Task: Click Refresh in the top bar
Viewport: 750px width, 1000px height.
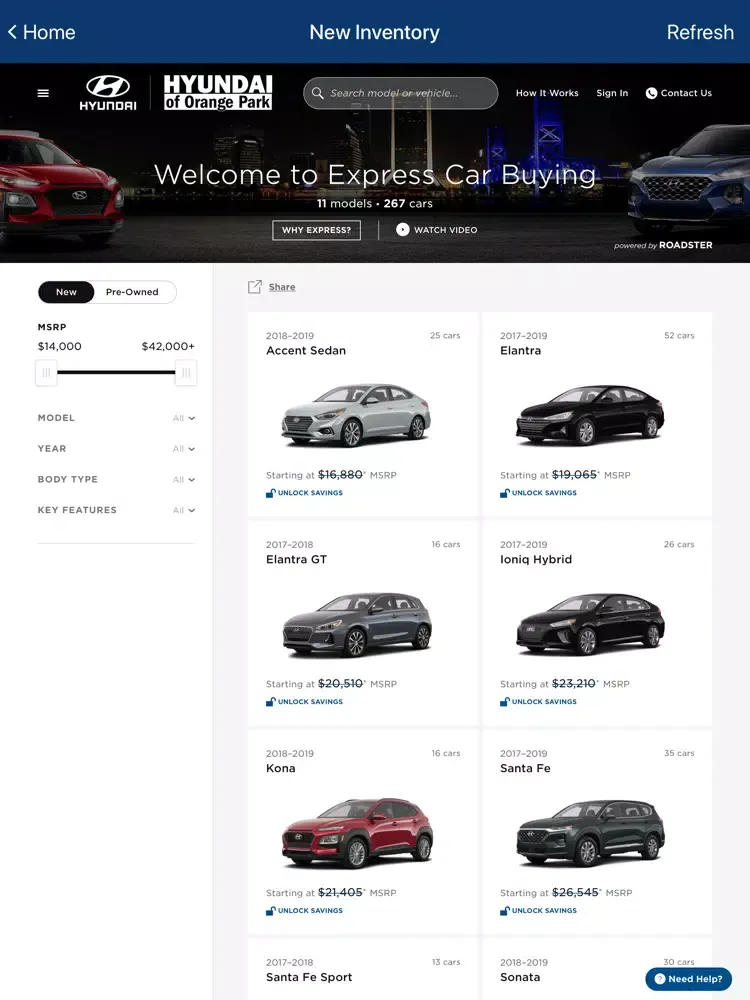Action: coord(700,32)
